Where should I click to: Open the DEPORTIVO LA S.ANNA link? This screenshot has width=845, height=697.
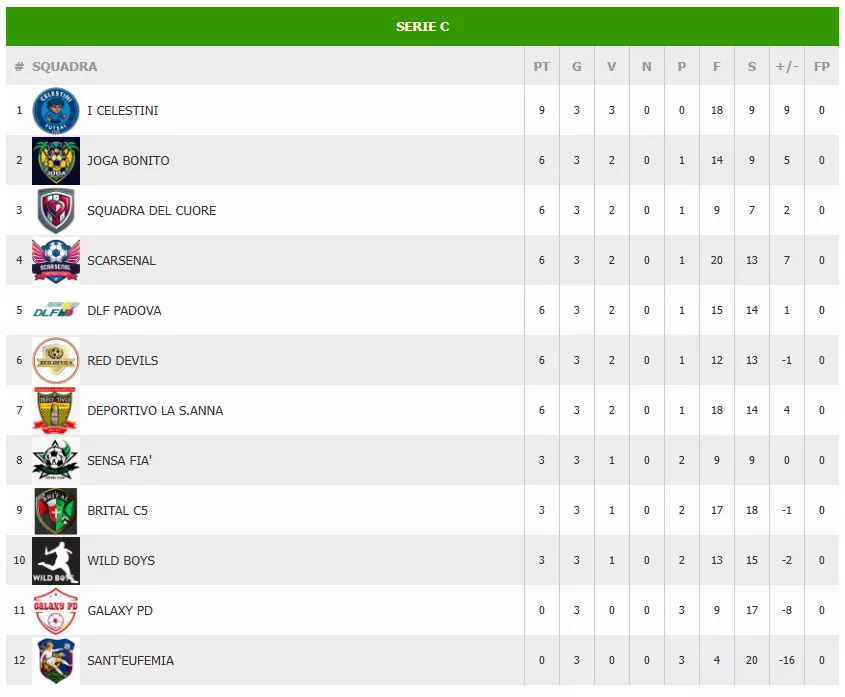(x=155, y=411)
